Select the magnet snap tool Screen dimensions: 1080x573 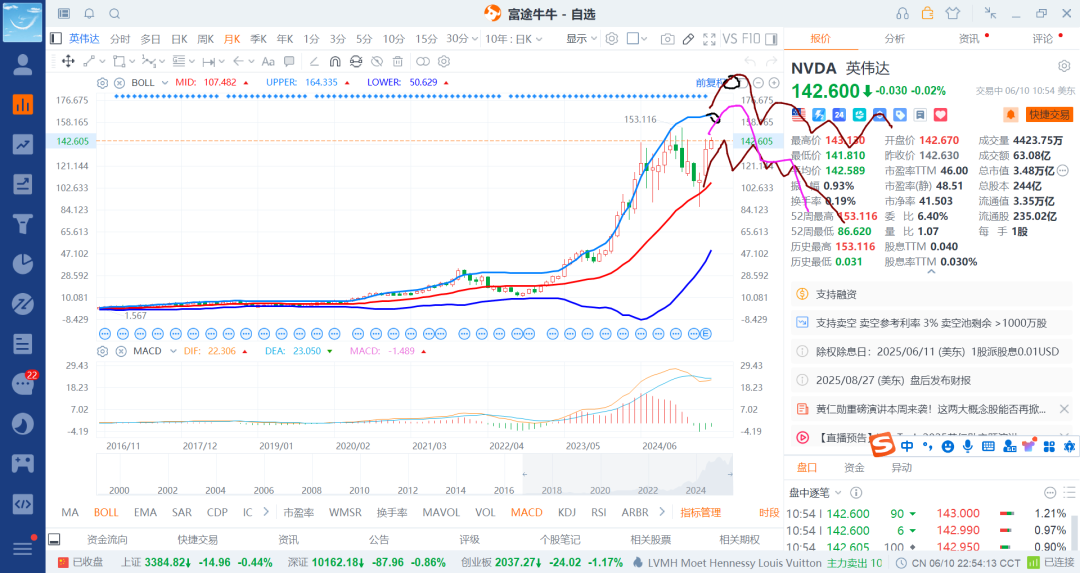pyautogui.click(x=335, y=61)
